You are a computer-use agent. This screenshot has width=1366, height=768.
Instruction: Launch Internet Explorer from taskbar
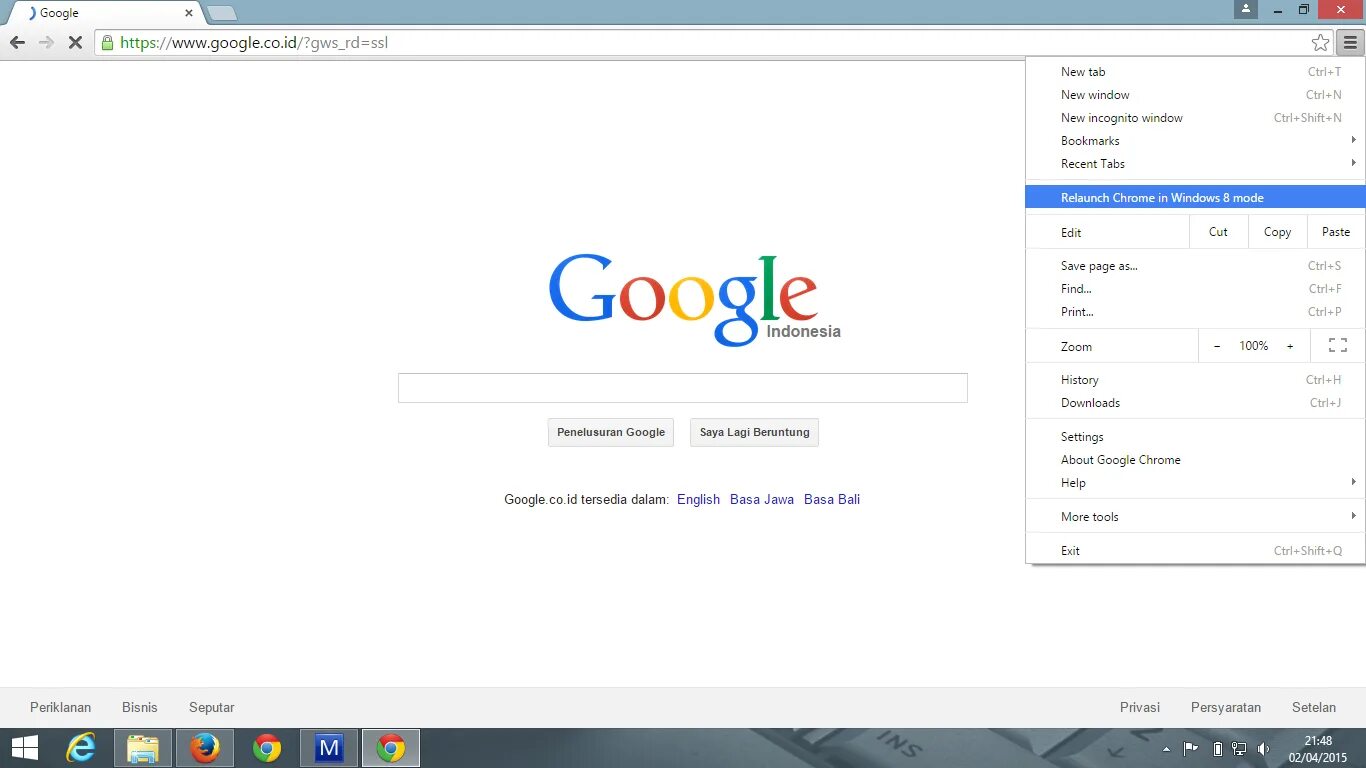coord(80,748)
